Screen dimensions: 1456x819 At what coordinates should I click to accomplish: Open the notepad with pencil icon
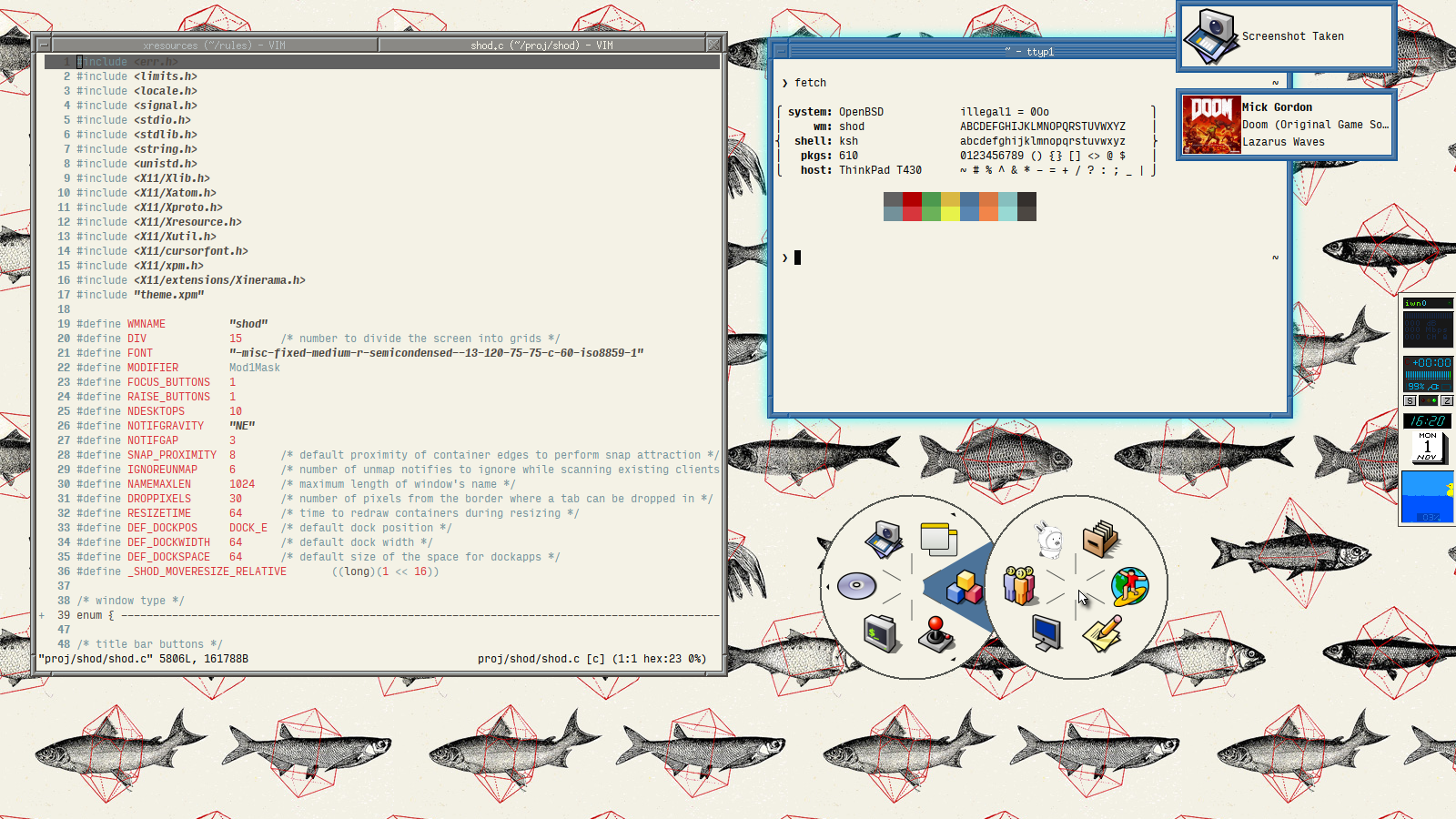(x=1102, y=633)
